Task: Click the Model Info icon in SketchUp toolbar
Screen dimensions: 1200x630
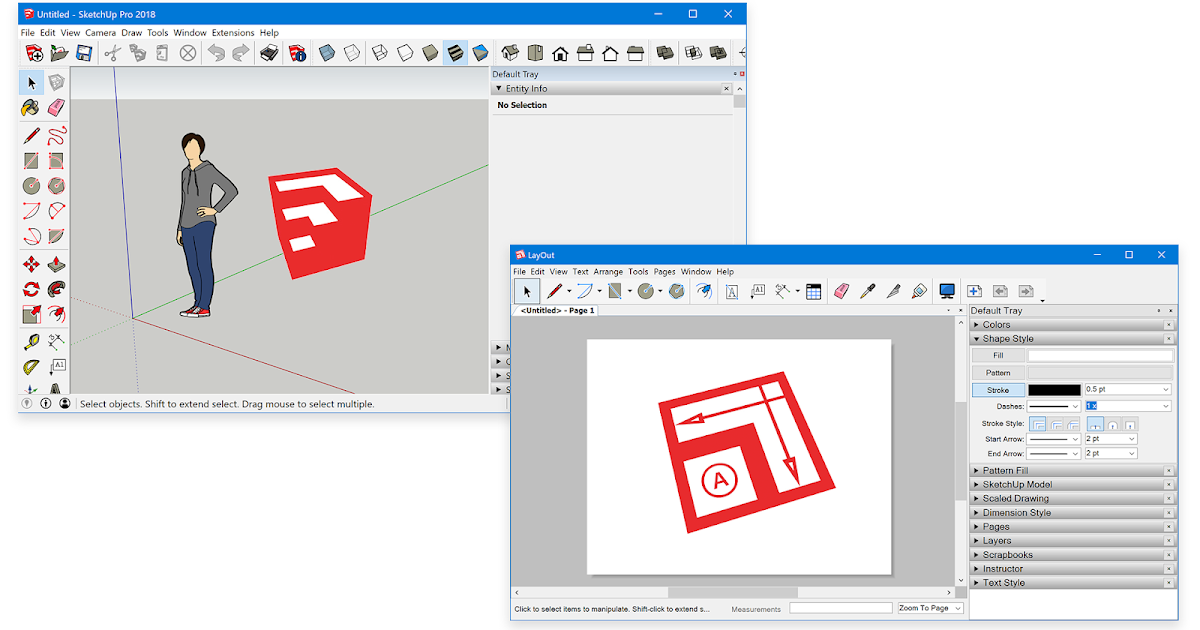Action: click(x=297, y=53)
